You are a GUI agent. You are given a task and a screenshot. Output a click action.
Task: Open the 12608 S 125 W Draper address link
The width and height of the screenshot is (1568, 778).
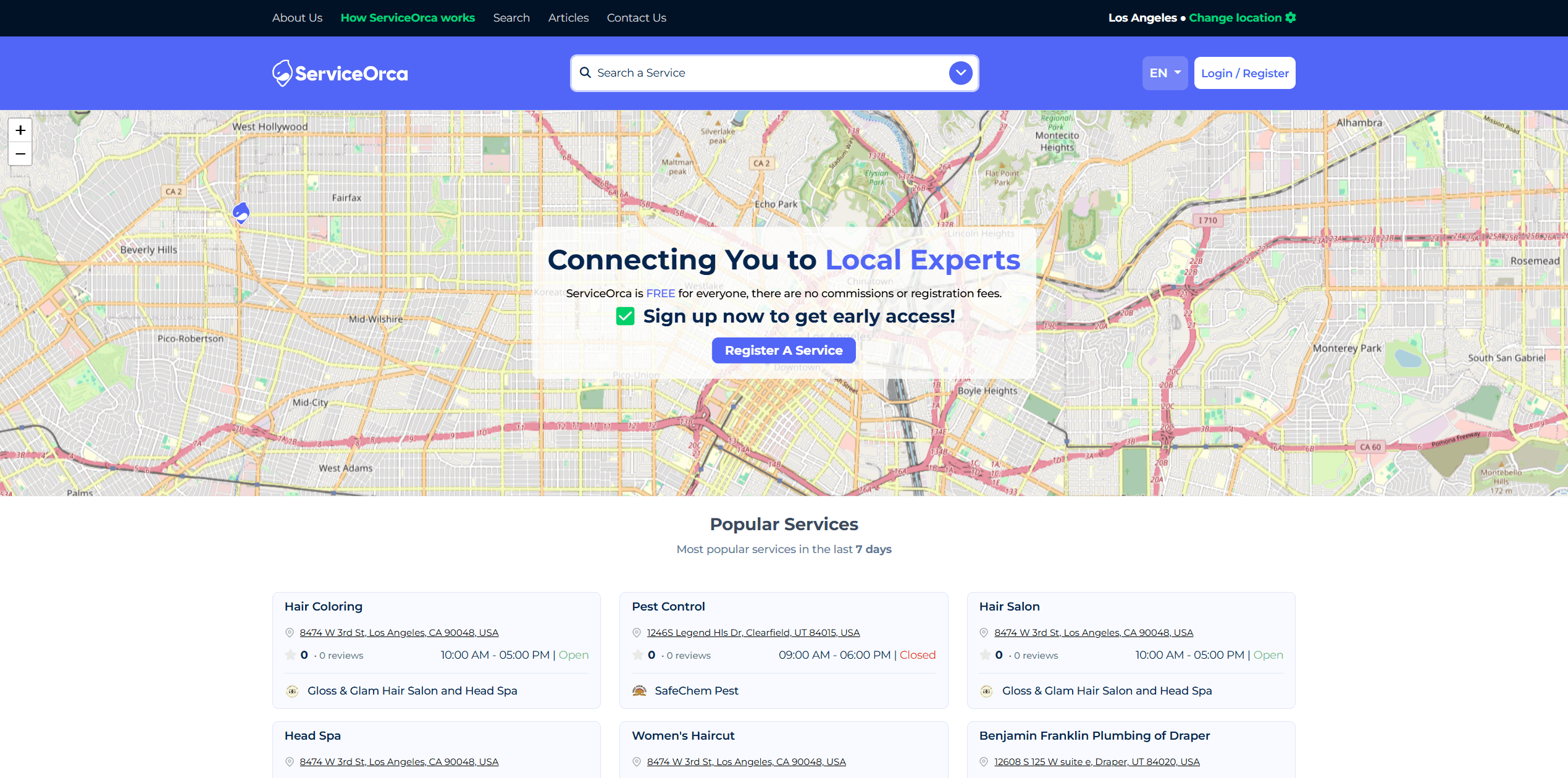tap(1097, 761)
